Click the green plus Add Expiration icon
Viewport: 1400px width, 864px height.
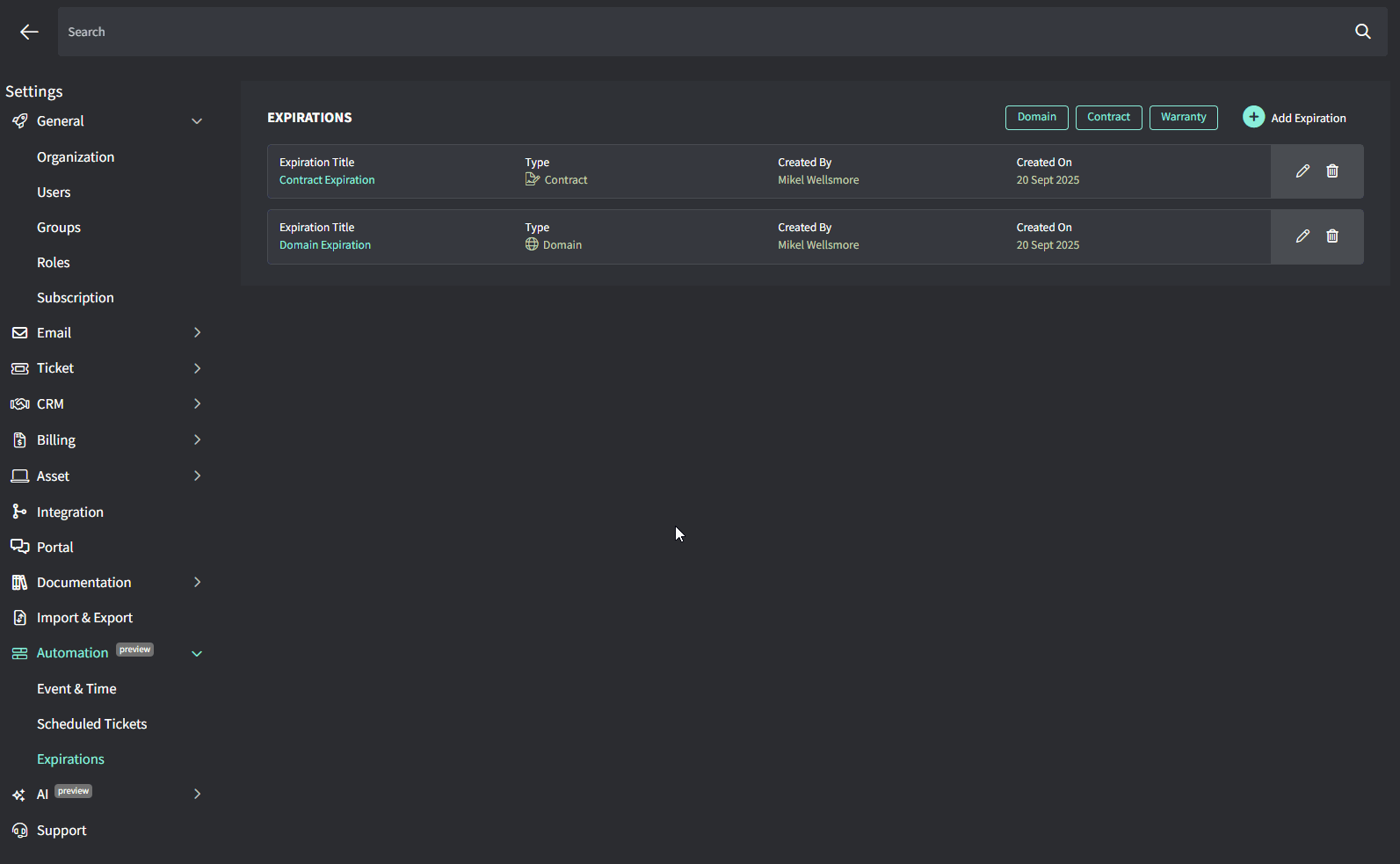(1253, 117)
